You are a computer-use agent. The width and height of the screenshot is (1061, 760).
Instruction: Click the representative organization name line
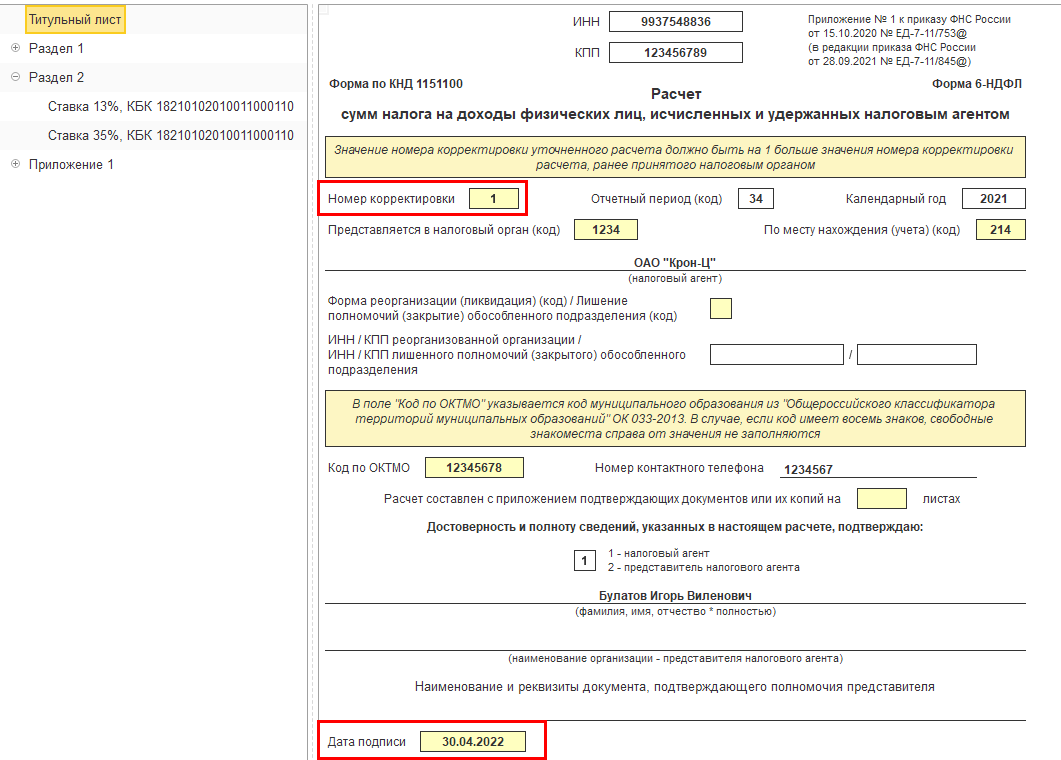pos(675,642)
